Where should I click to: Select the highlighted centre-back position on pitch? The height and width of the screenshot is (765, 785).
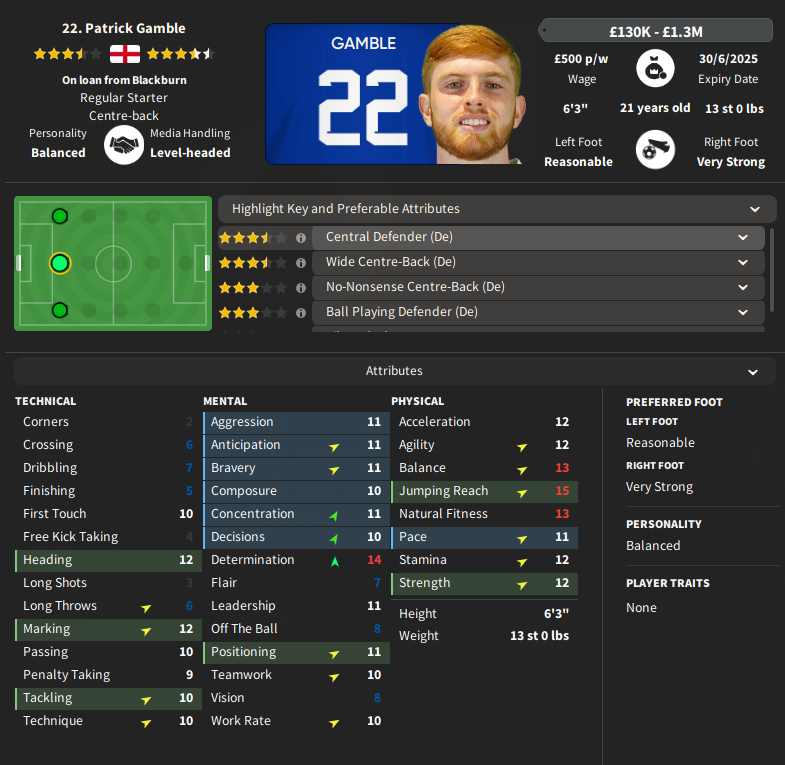60,263
